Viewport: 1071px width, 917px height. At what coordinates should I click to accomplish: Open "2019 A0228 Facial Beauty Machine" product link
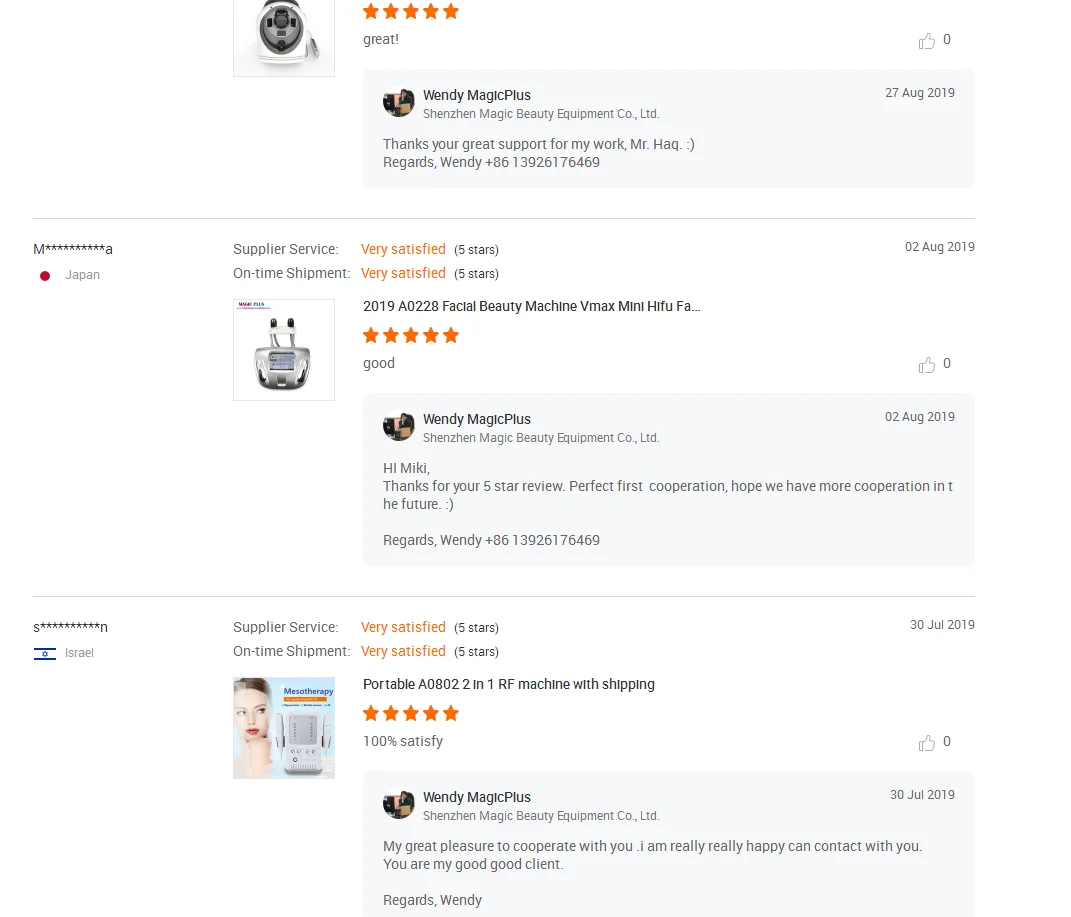[531, 307]
